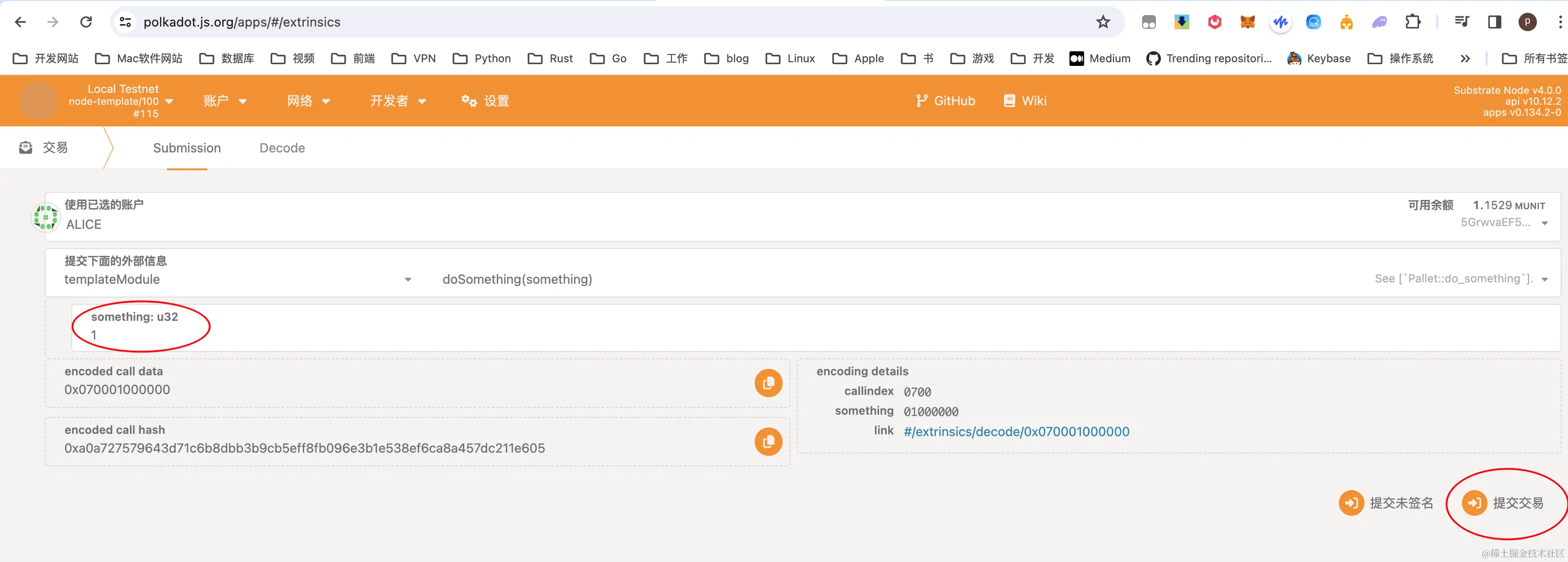
Task: Open browser extensions puzzle icon
Action: tap(1413, 22)
